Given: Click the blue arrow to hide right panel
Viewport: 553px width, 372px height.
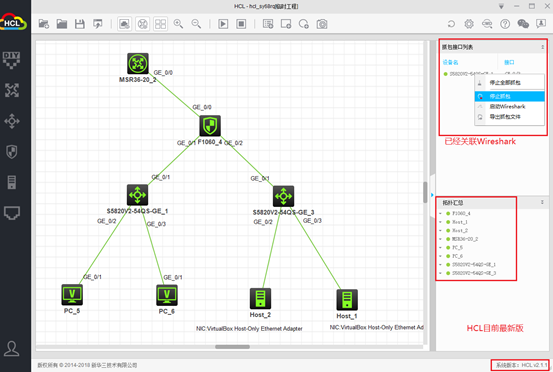Looking at the screenshot, I should [x=432, y=195].
